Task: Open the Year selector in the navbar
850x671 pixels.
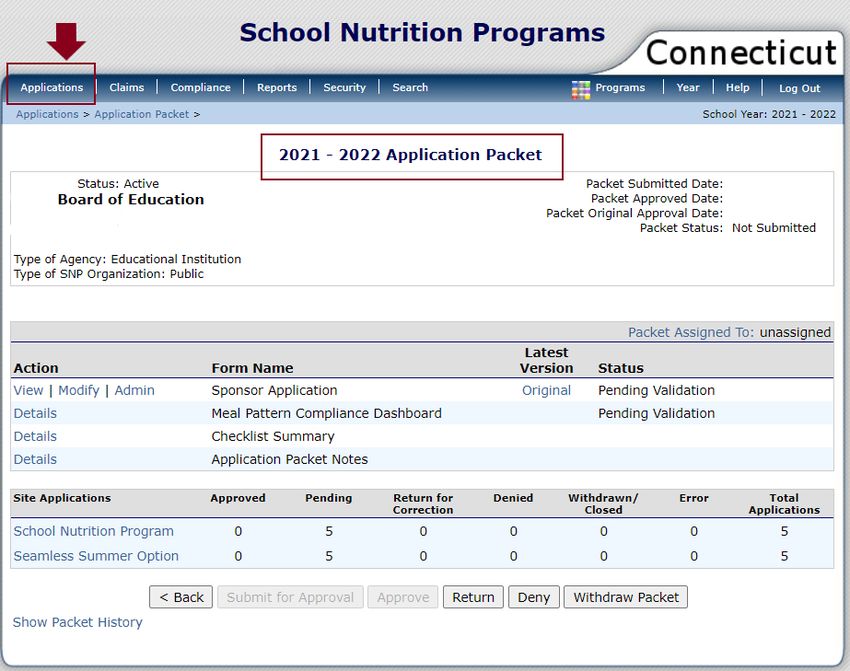Action: pyautogui.click(x=687, y=88)
